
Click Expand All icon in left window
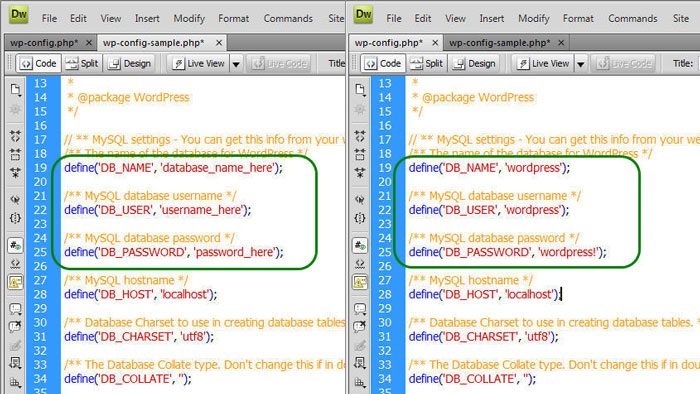point(15,173)
